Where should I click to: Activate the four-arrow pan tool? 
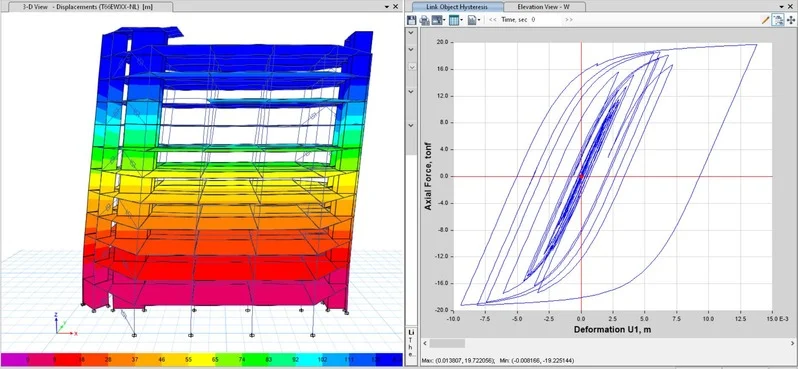[790, 20]
